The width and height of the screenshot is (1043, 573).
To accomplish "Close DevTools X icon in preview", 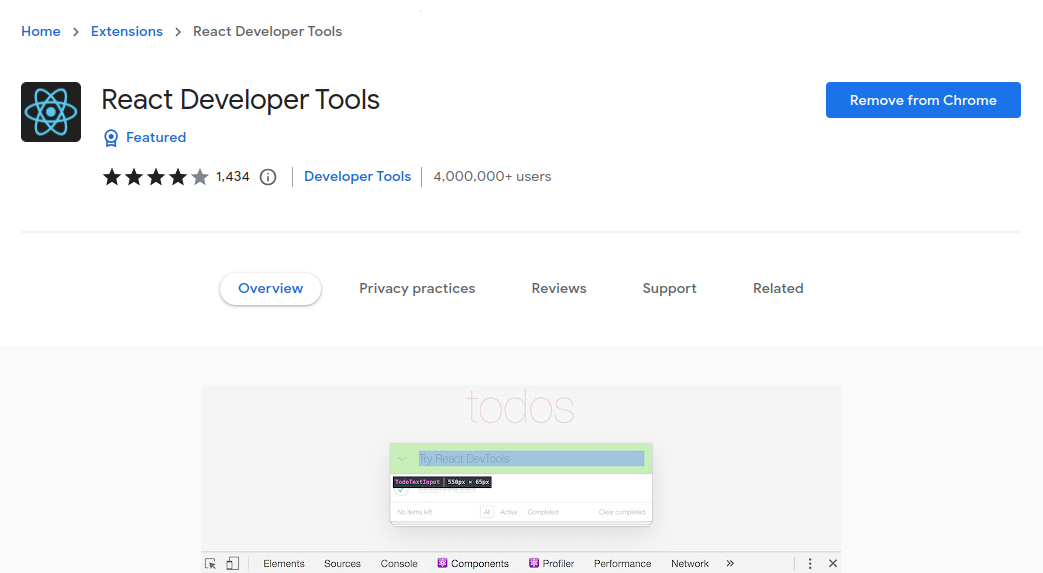I will click(x=833, y=564).
